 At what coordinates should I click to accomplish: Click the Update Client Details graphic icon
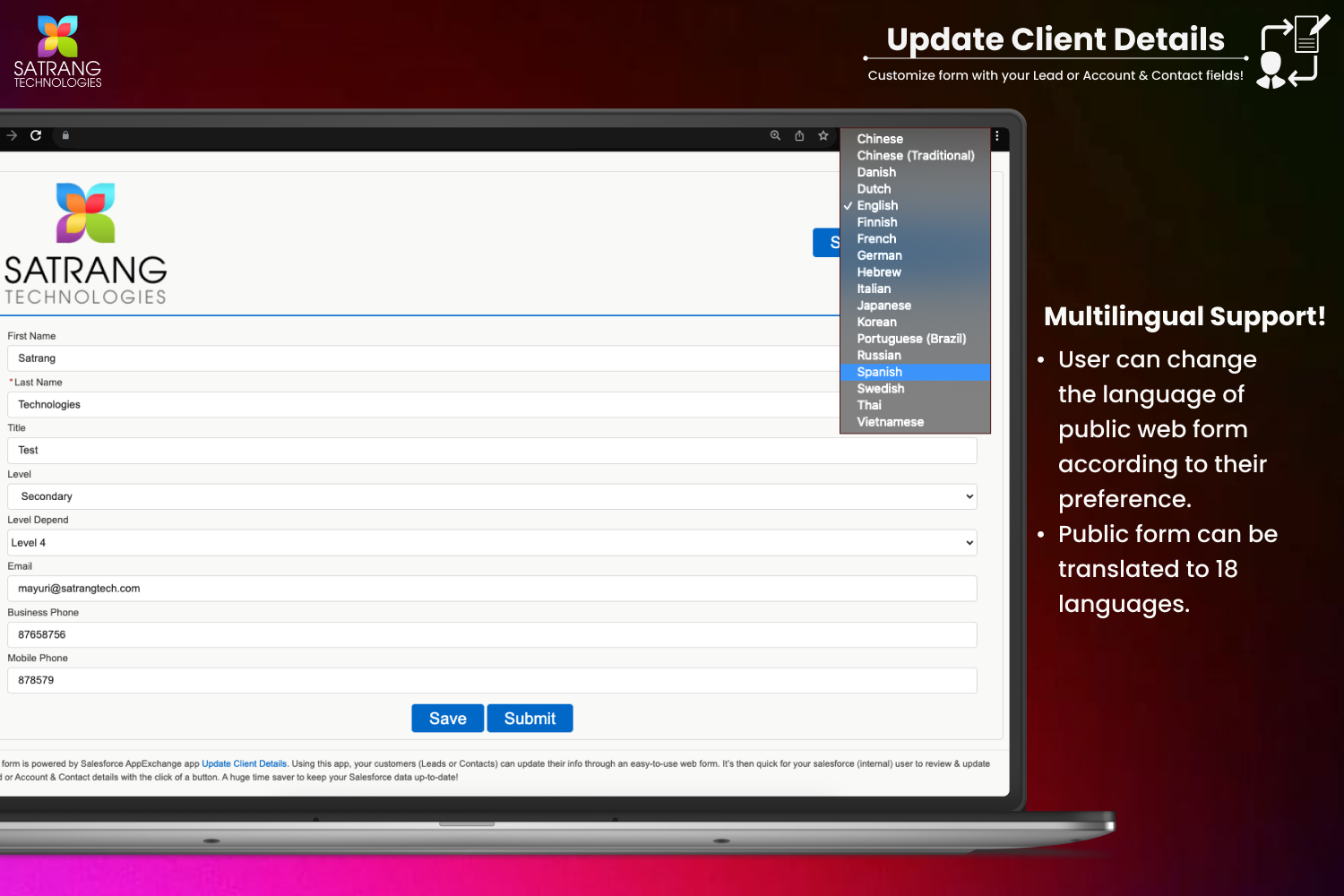1293,52
